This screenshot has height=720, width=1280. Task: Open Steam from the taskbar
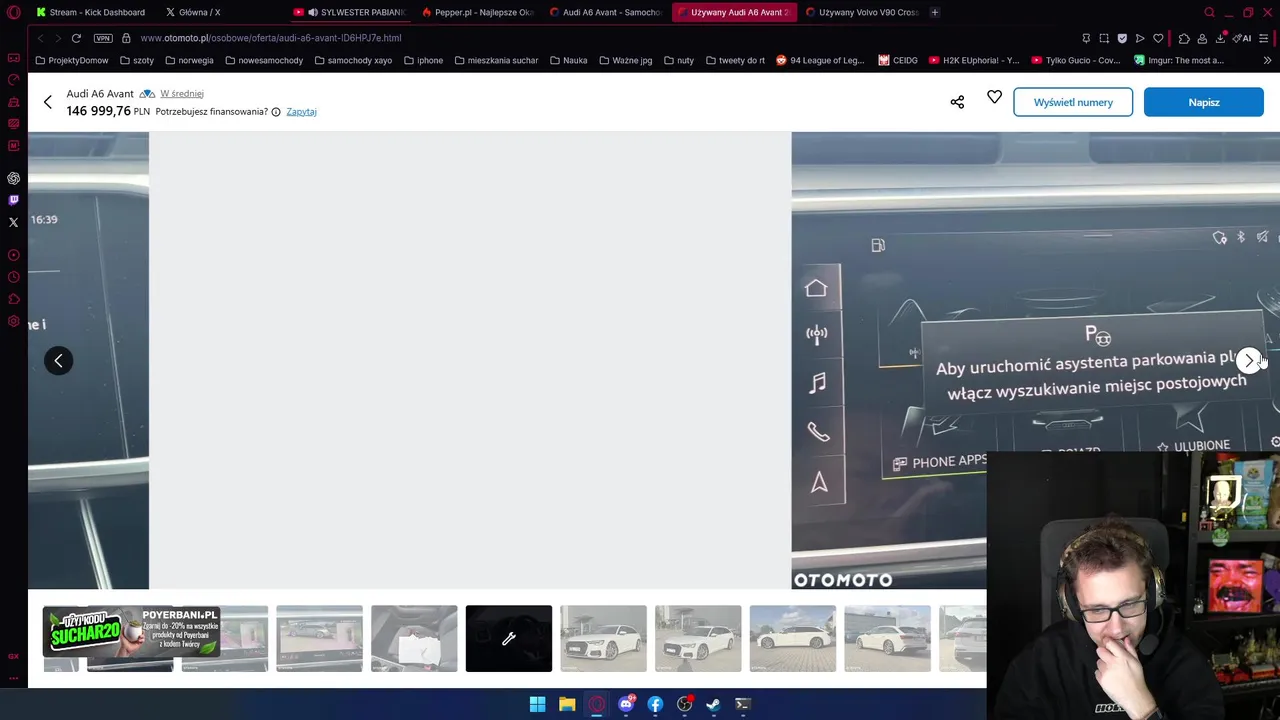pyautogui.click(x=713, y=704)
